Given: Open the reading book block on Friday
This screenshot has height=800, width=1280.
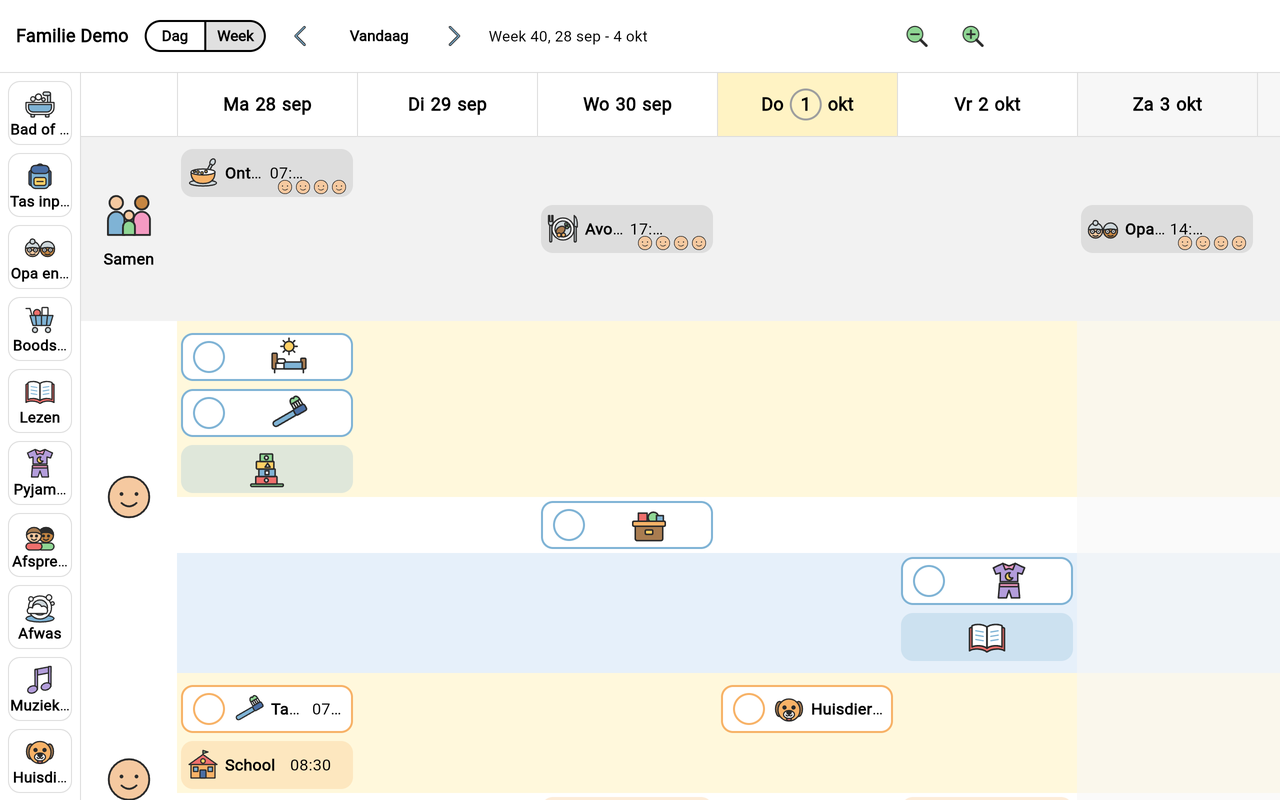Looking at the screenshot, I should pos(987,637).
